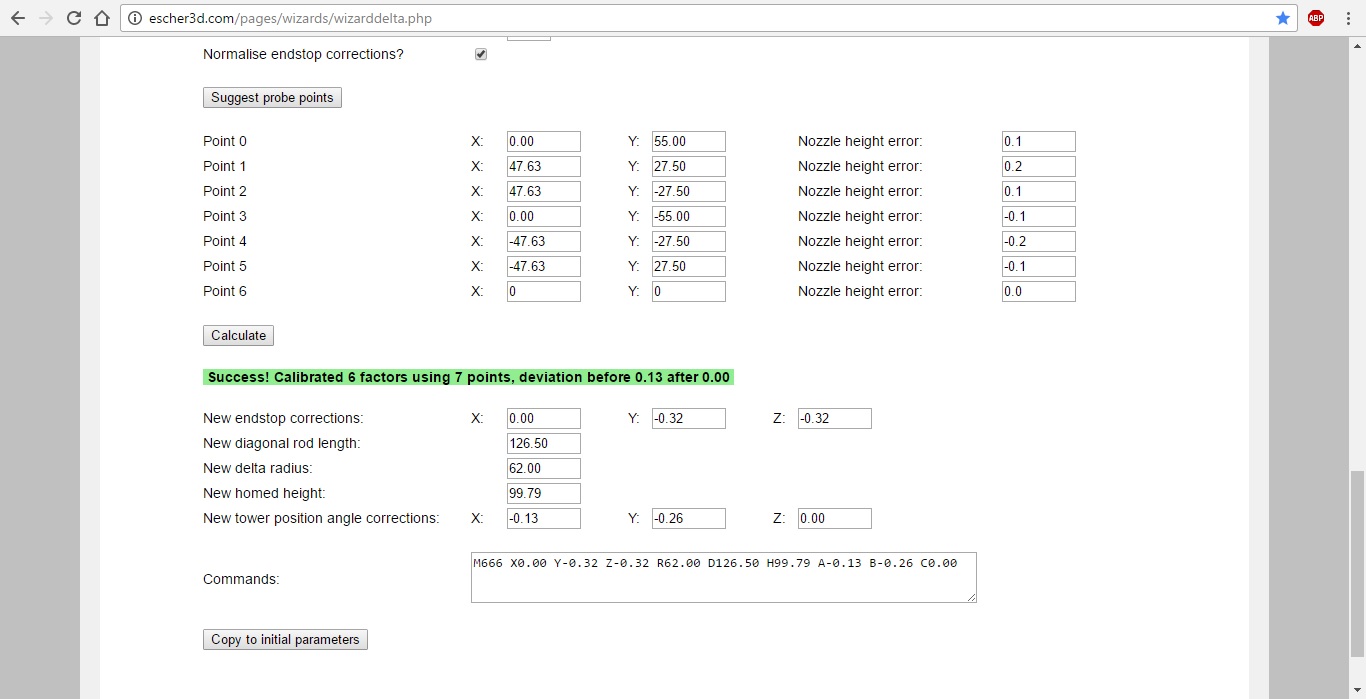Toggle the bookmark star icon
Image resolution: width=1366 pixels, height=699 pixels.
[x=1283, y=18]
